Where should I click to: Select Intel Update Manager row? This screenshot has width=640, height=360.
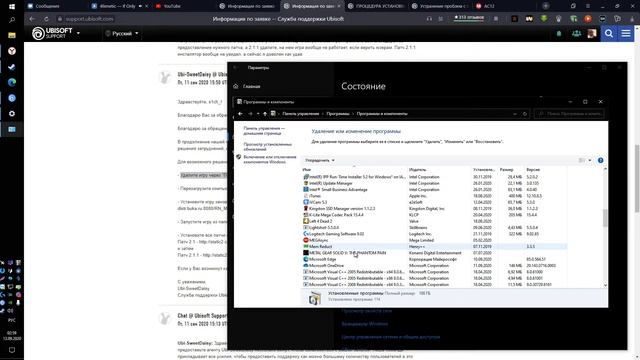point(435,183)
